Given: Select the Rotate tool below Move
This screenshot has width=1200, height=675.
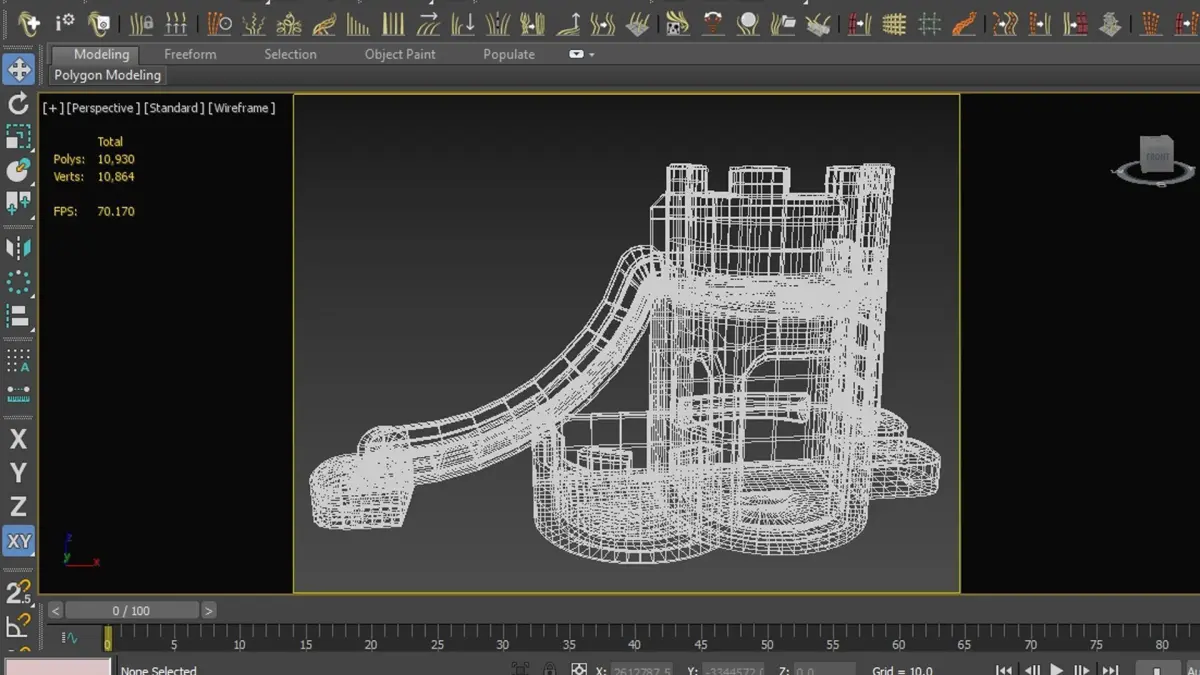Looking at the screenshot, I should 19,103.
